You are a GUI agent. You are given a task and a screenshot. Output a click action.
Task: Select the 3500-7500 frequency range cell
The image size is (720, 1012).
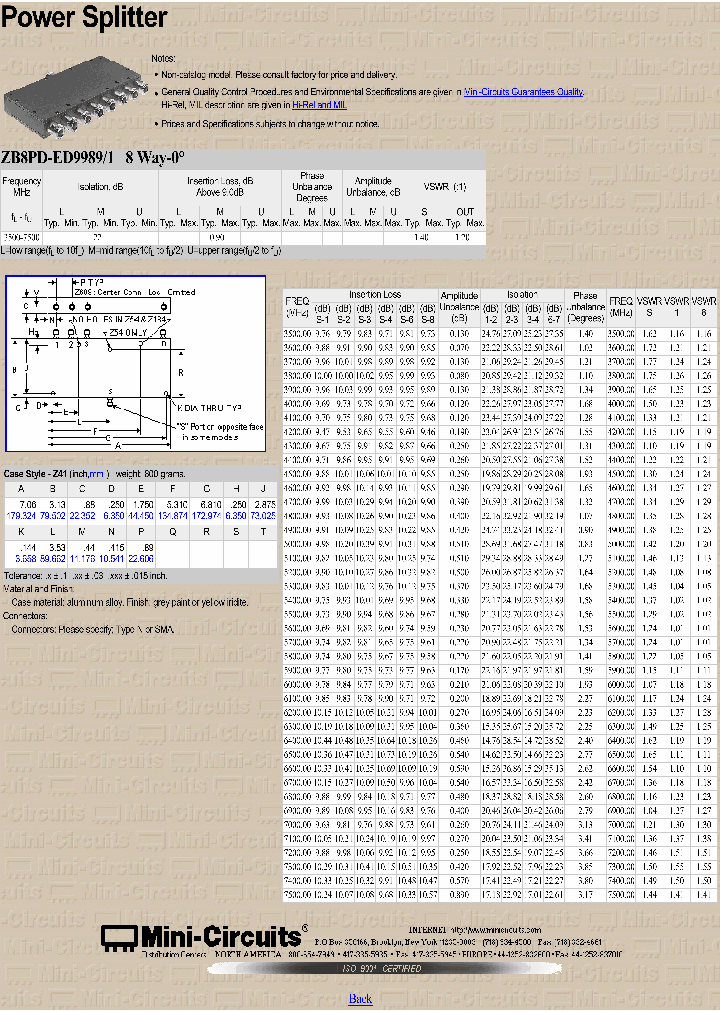click(x=21, y=238)
